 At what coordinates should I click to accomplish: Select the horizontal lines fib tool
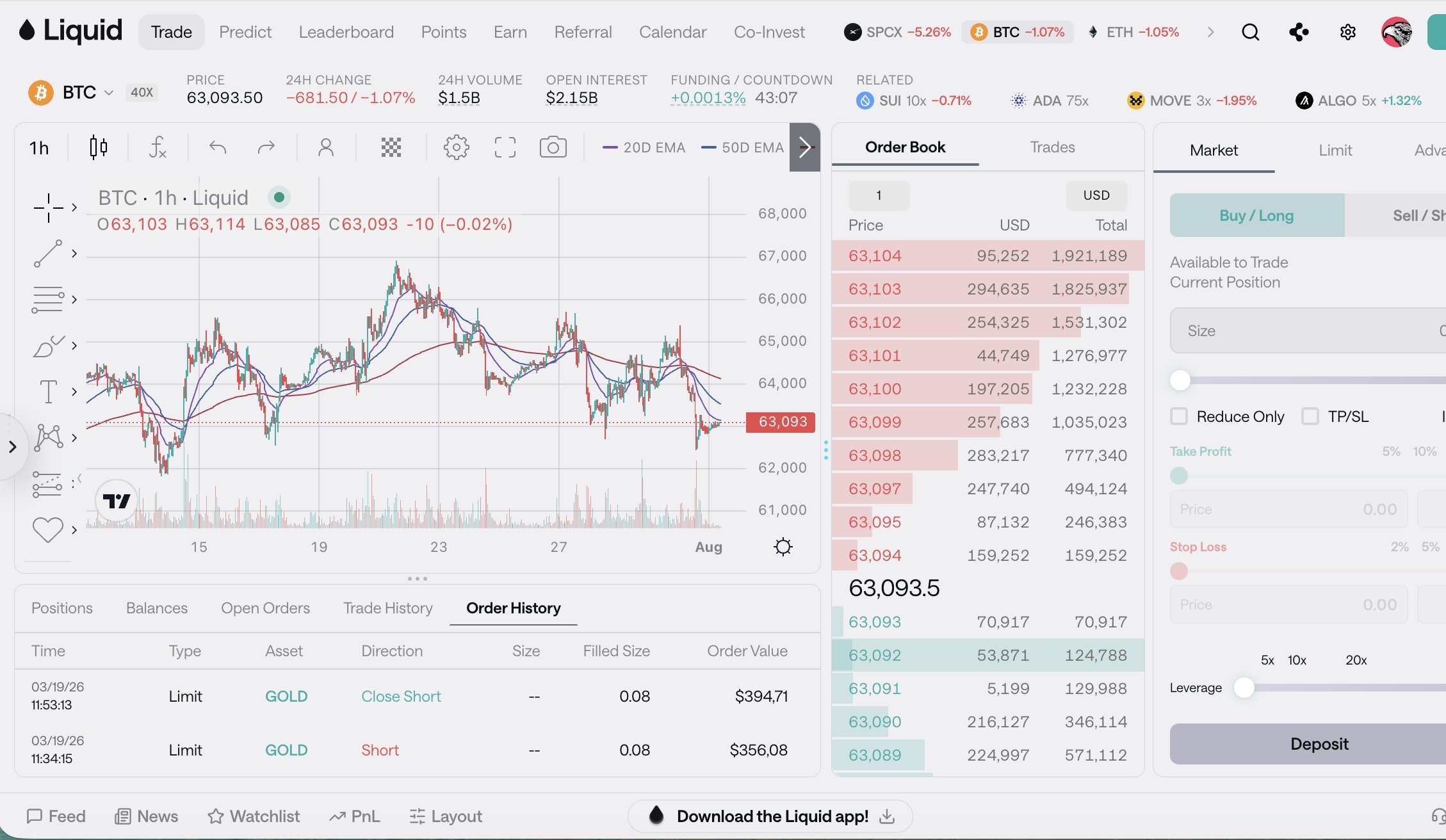(49, 300)
